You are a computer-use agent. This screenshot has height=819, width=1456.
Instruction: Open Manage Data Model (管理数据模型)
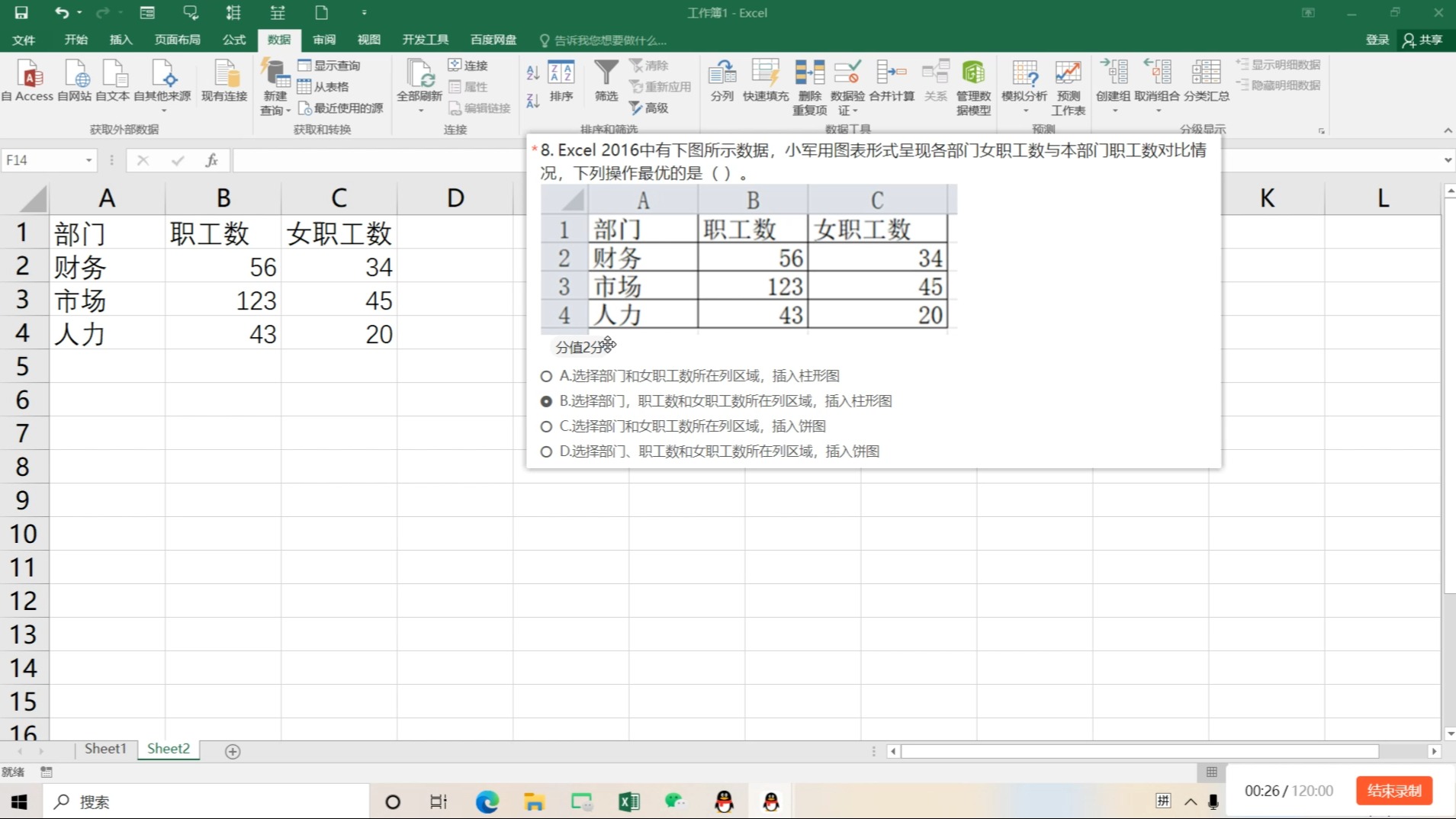973,87
